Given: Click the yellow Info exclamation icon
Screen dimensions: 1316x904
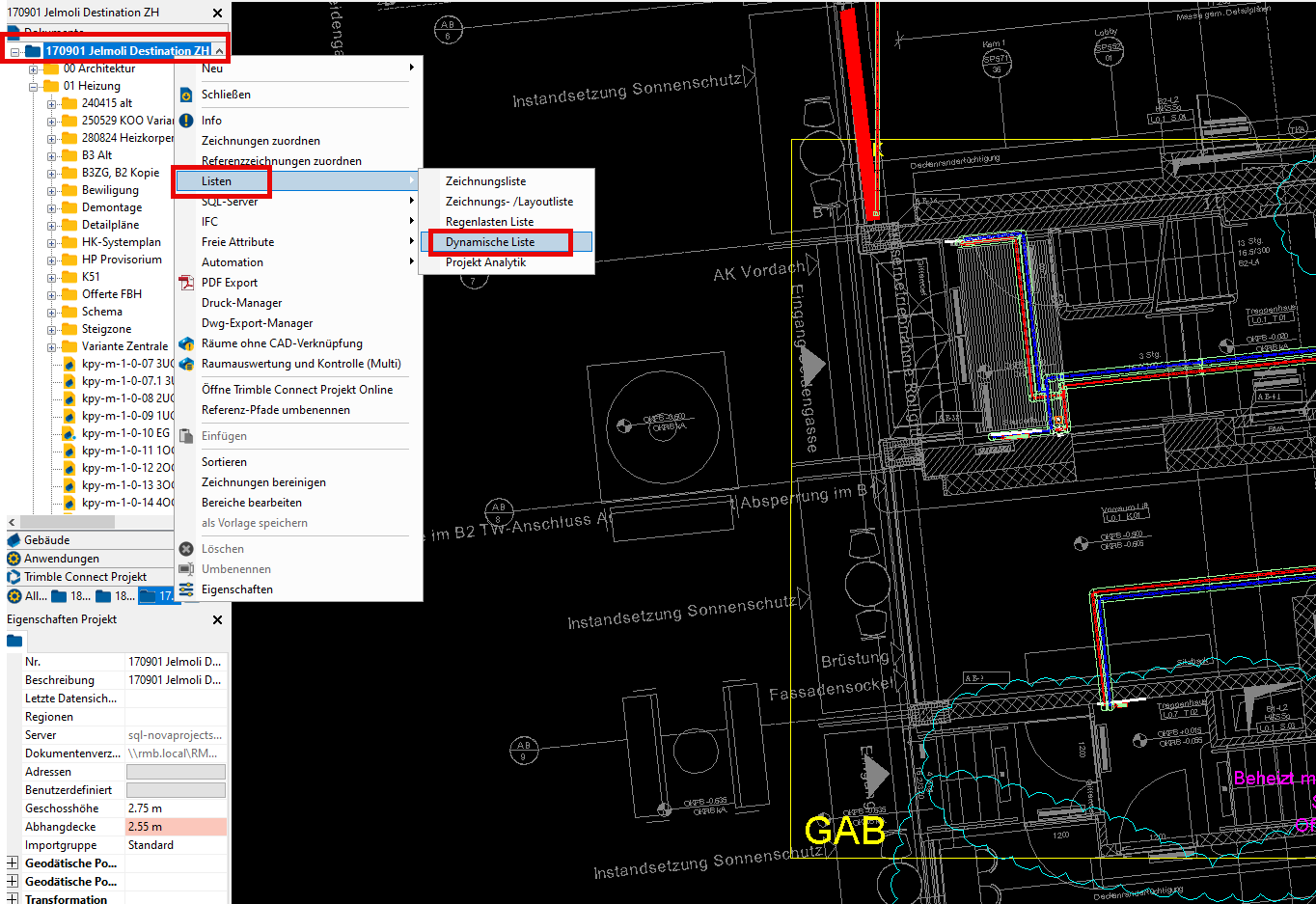Looking at the screenshot, I should 186,121.
